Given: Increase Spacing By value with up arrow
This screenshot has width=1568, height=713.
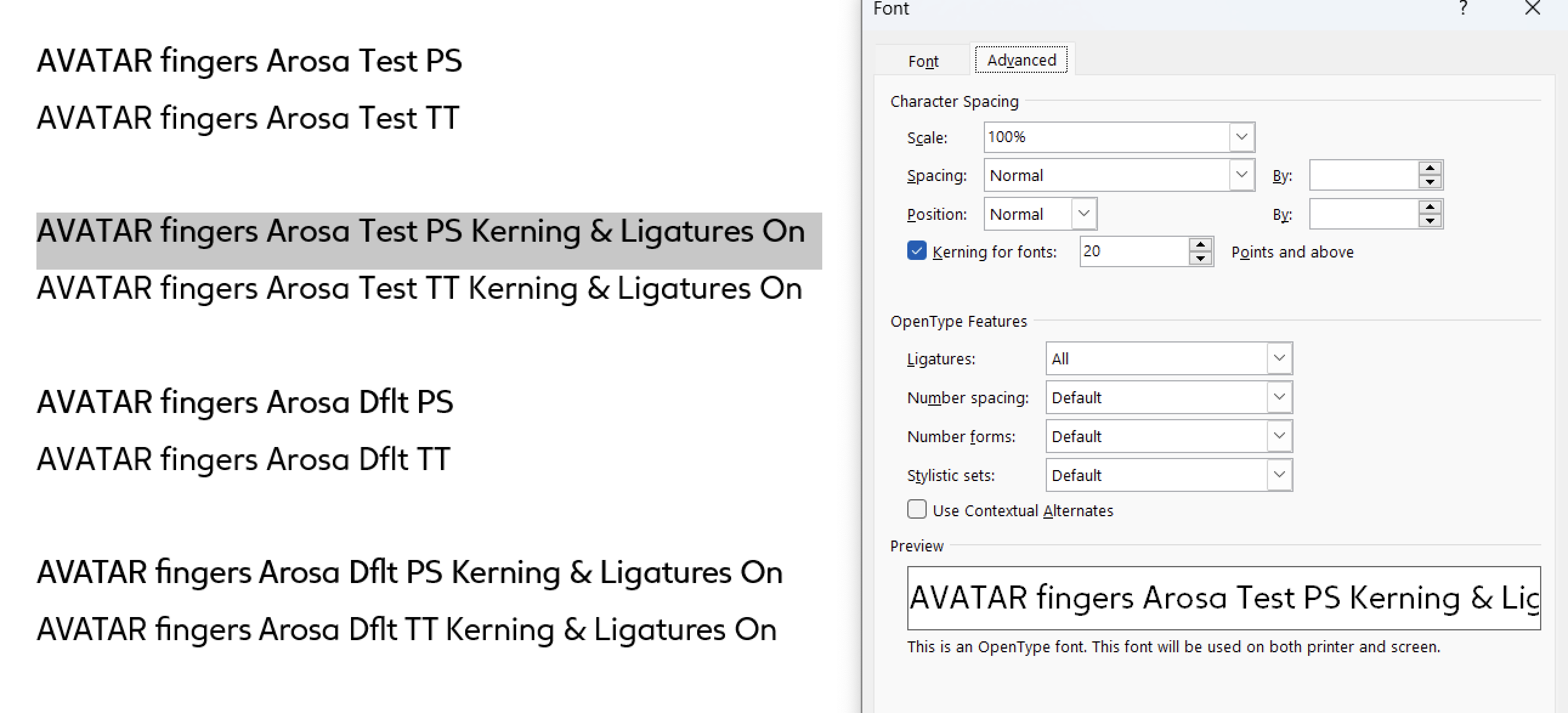Looking at the screenshot, I should pos(1430,168).
